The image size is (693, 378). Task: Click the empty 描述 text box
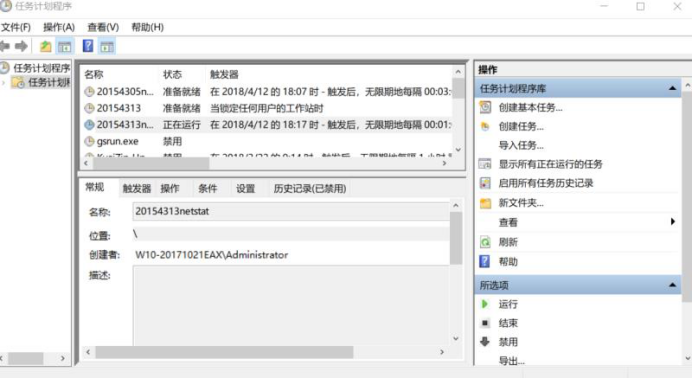(291, 305)
